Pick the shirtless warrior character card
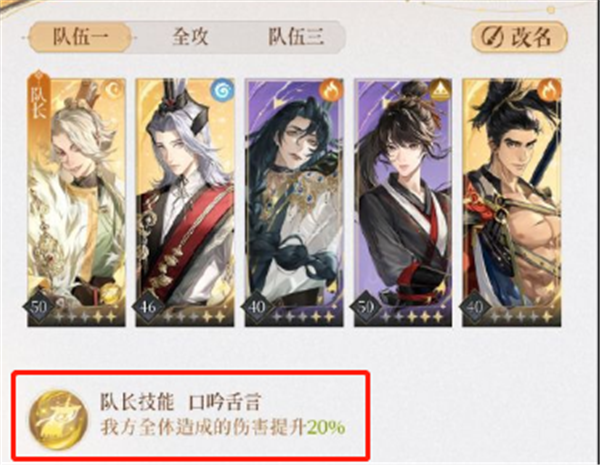600x465 pixels. (512, 202)
